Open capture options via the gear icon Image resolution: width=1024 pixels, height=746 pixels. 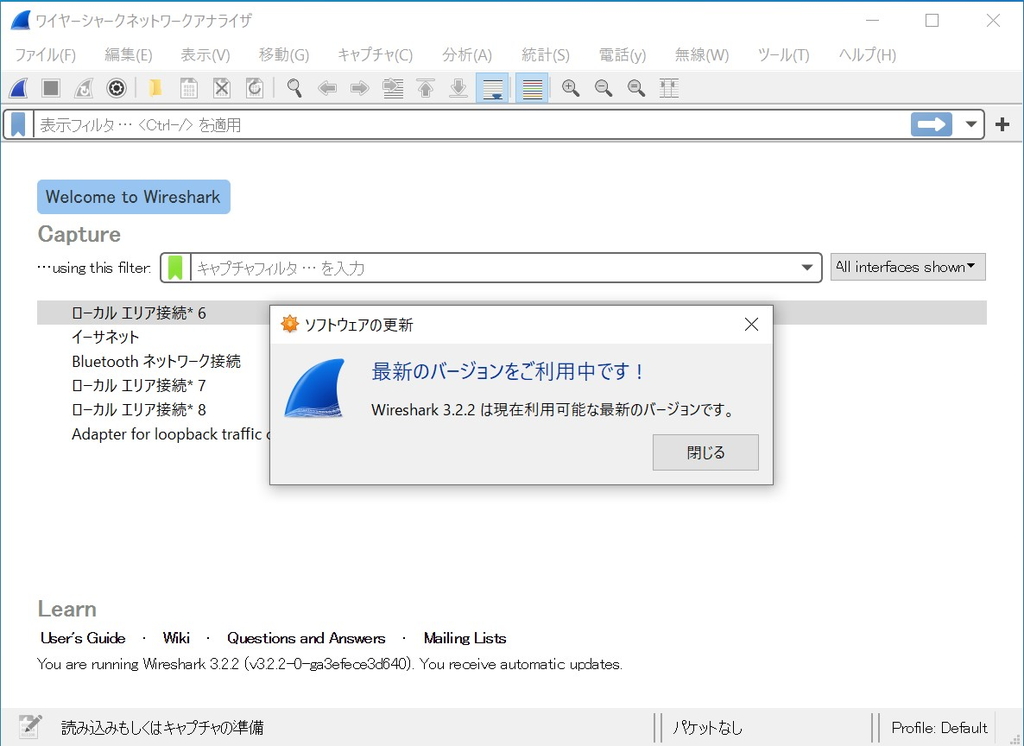(116, 88)
